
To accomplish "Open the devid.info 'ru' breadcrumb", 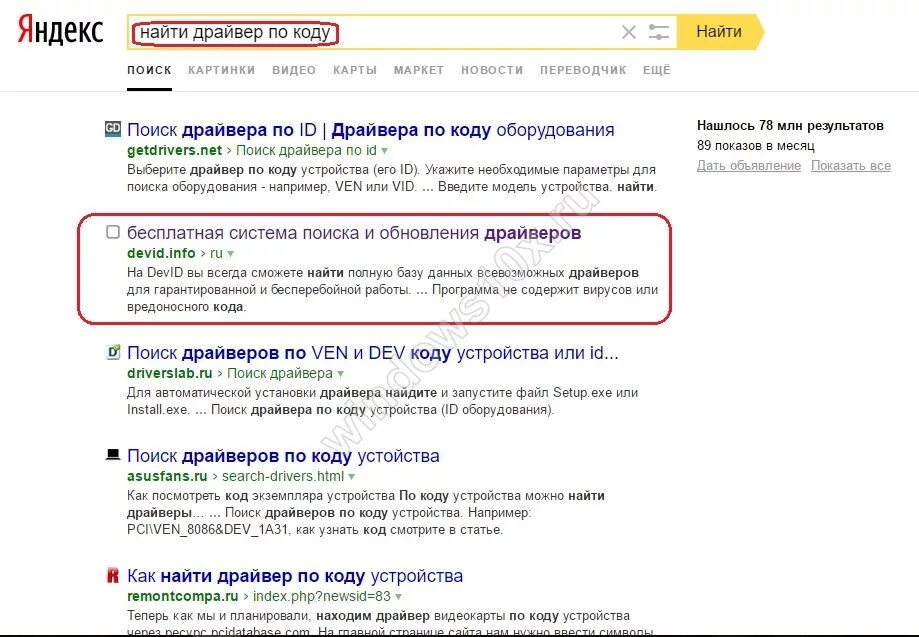I will [x=216, y=253].
